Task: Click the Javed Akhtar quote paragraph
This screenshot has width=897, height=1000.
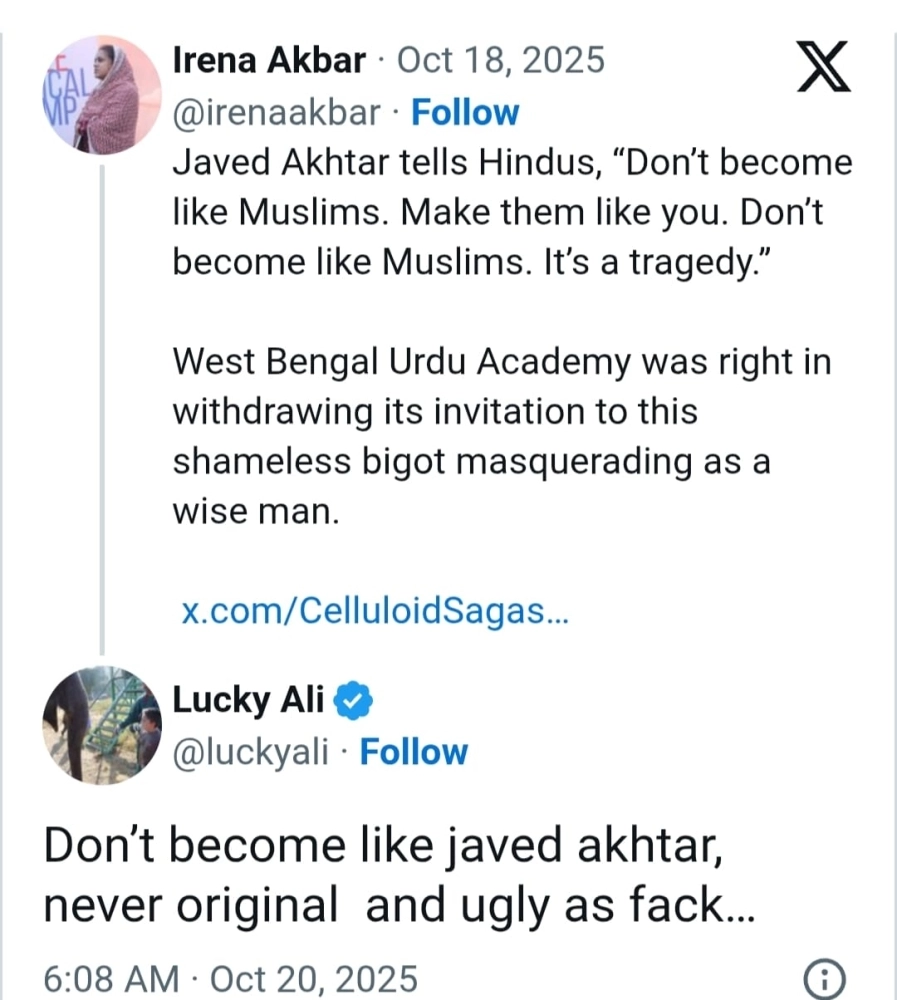Action: [510, 212]
